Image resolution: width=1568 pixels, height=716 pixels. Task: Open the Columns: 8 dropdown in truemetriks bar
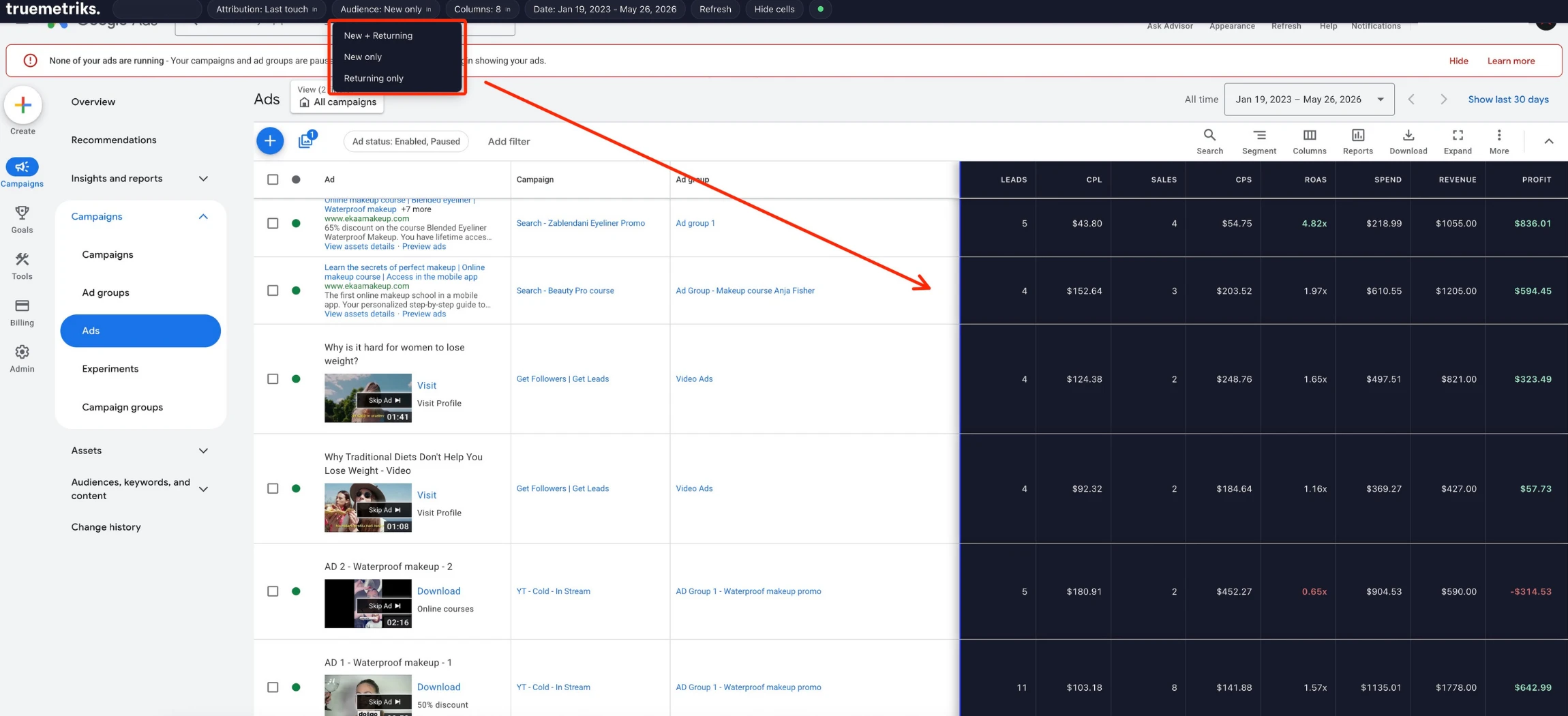pos(482,9)
